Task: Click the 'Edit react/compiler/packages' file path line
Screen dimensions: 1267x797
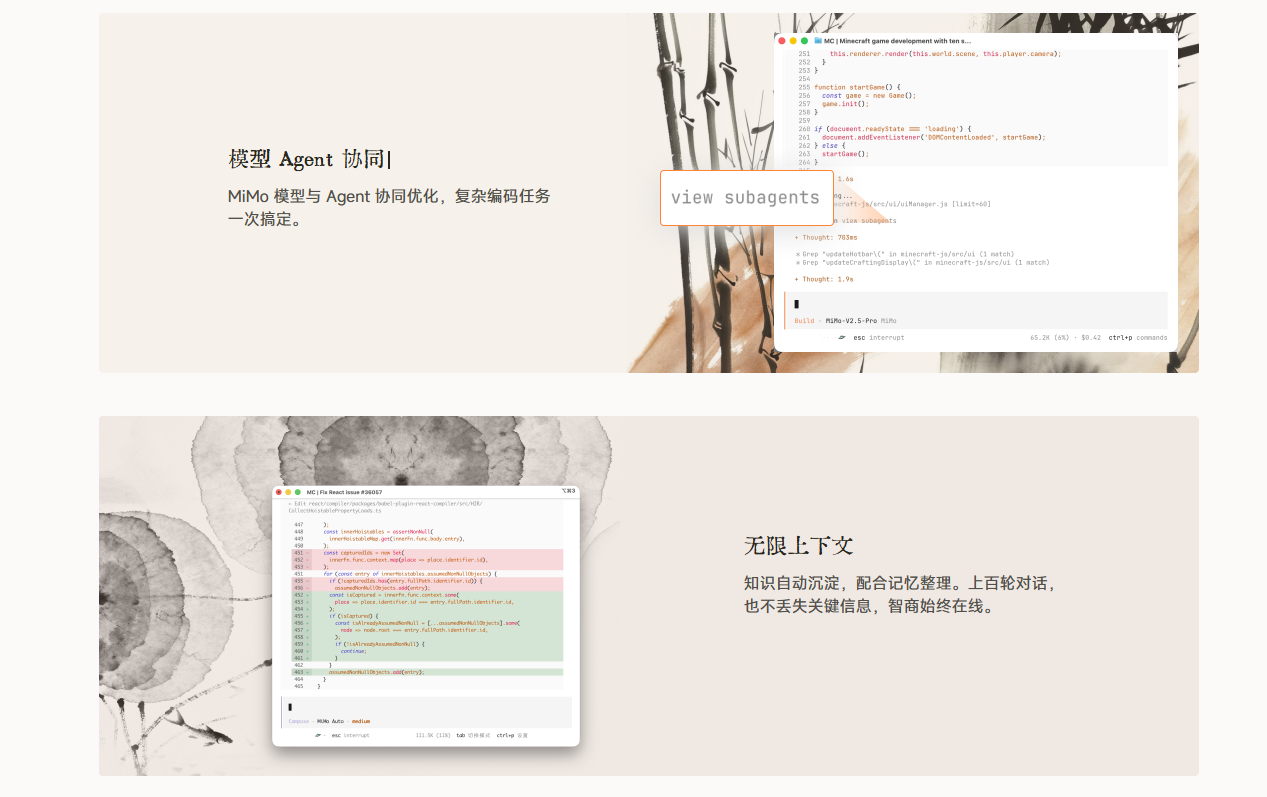Action: pos(386,507)
